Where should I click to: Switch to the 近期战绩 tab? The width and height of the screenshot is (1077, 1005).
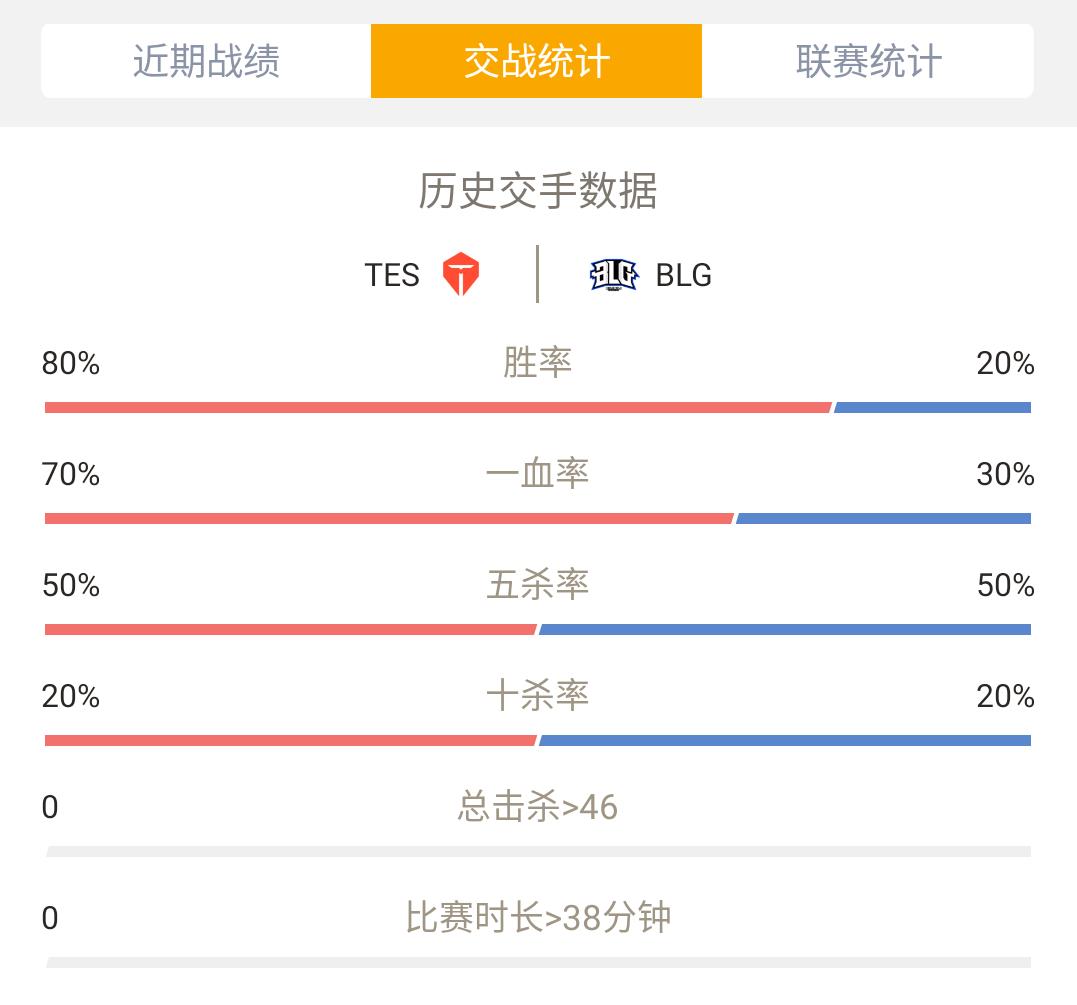point(206,61)
